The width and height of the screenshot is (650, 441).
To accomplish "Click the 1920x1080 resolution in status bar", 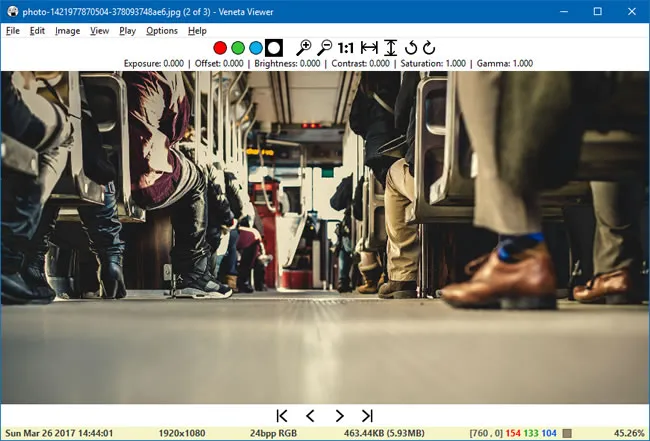I will (182, 433).
